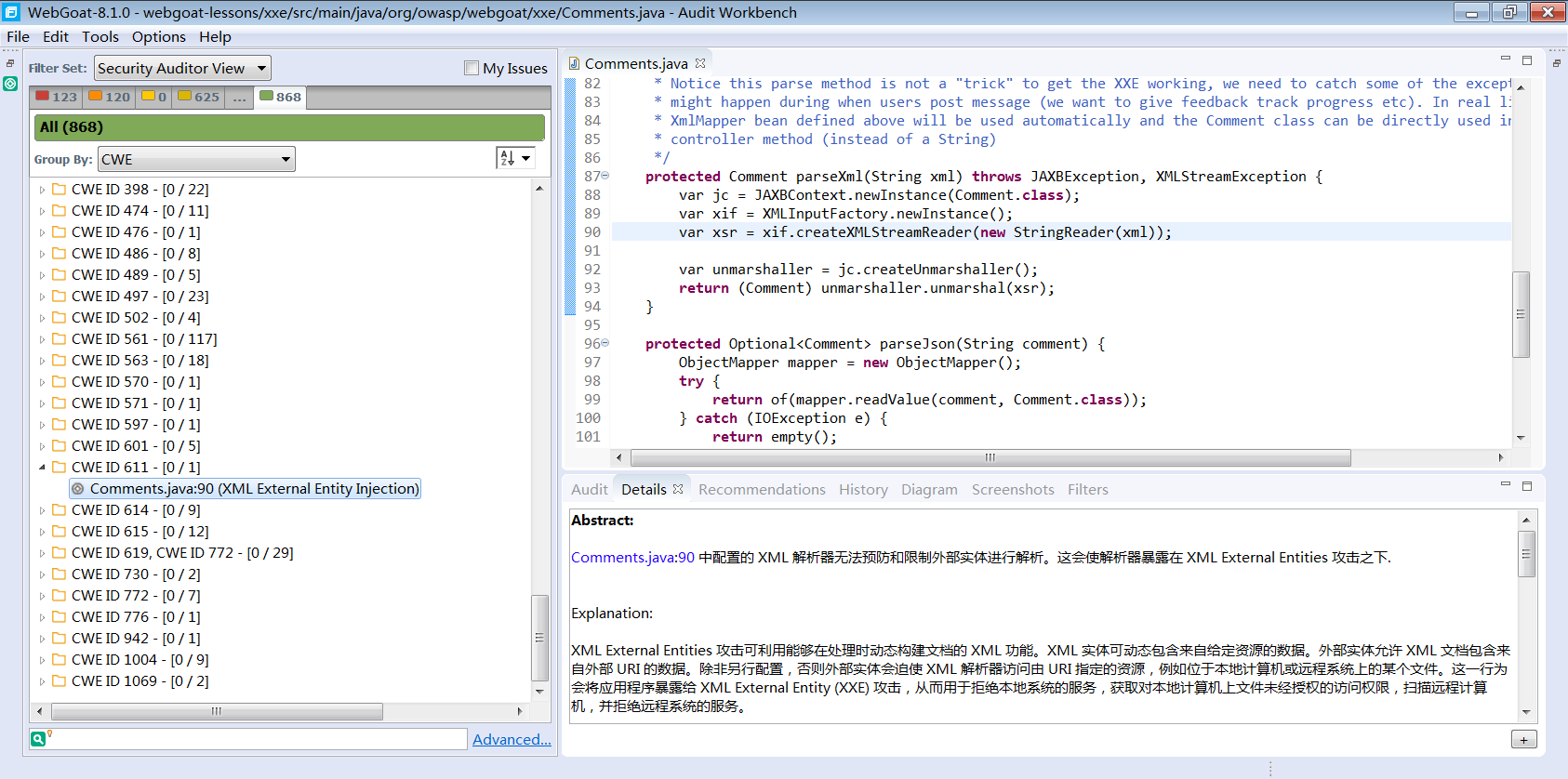Switch to the Diagram tab
The height and width of the screenshot is (779, 1568).
pyautogui.click(x=929, y=489)
